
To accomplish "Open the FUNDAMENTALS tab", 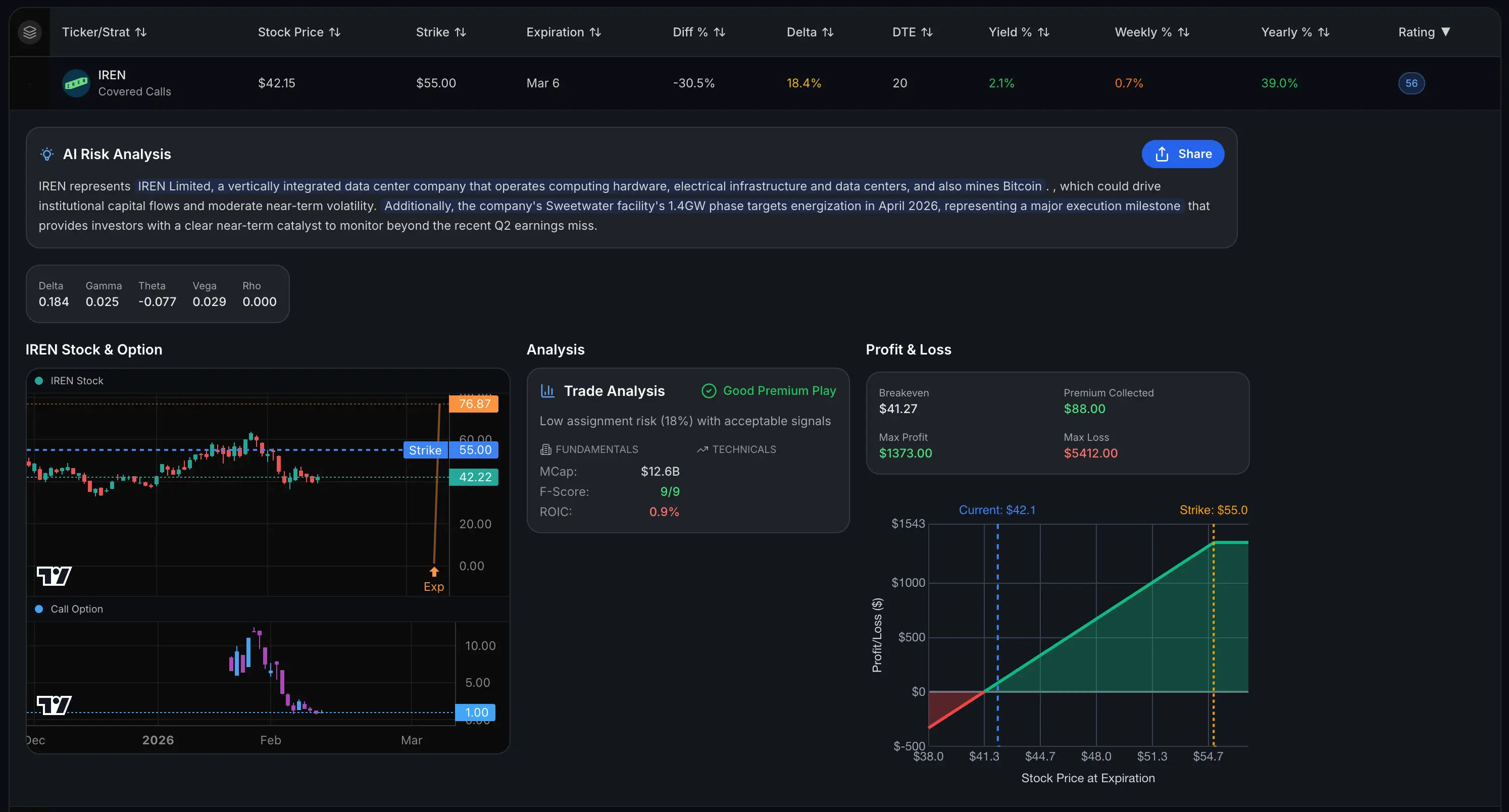I will [x=589, y=449].
